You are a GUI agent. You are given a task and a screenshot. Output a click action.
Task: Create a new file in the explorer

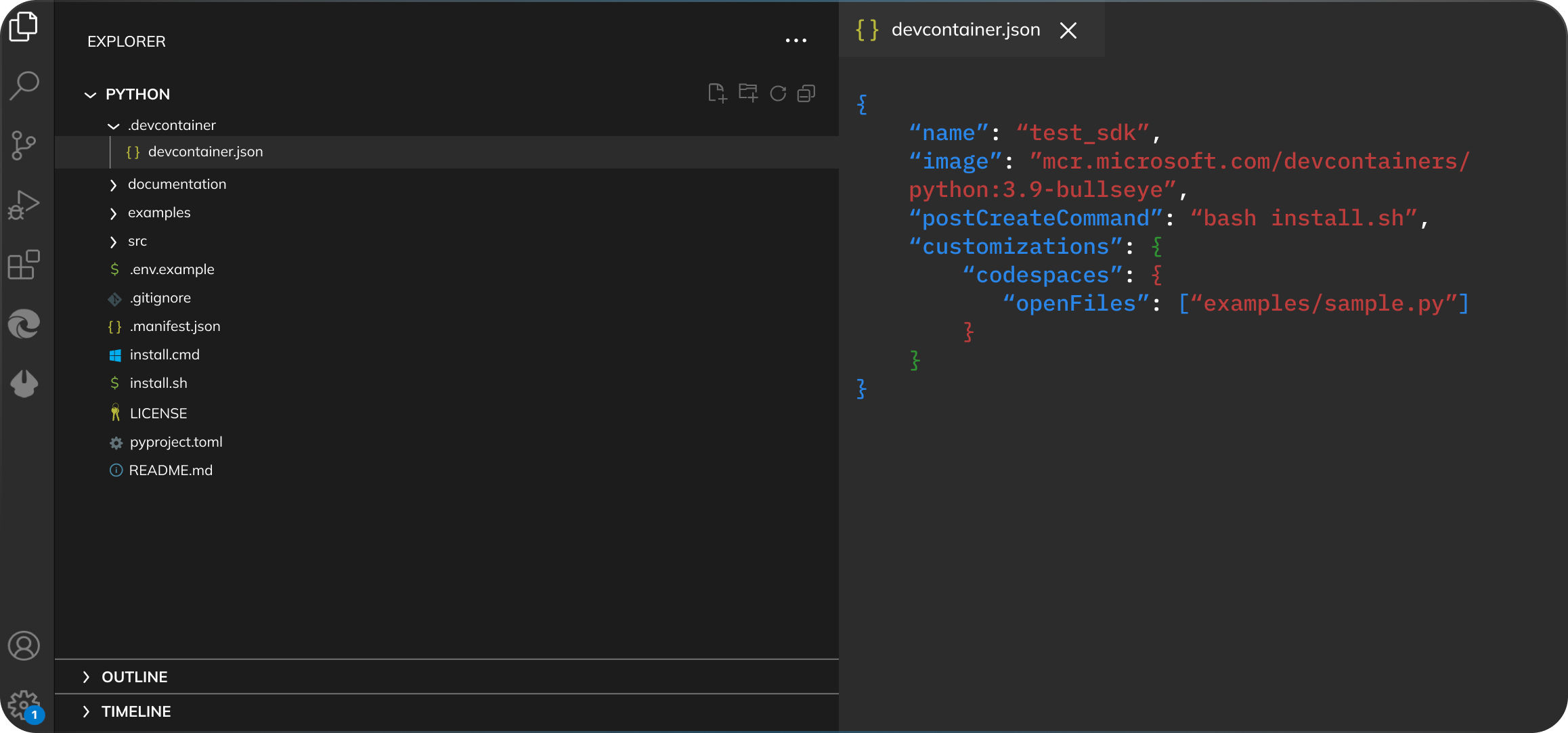point(718,93)
